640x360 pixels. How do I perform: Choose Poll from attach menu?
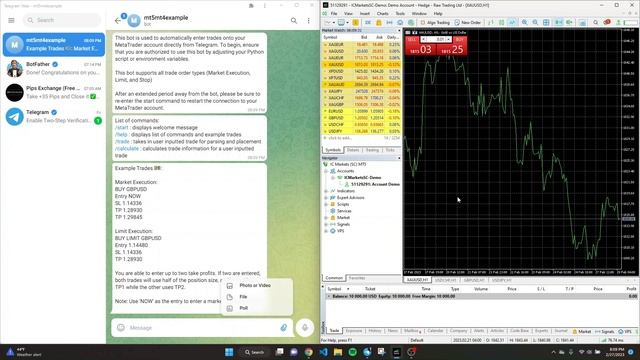(x=256, y=308)
